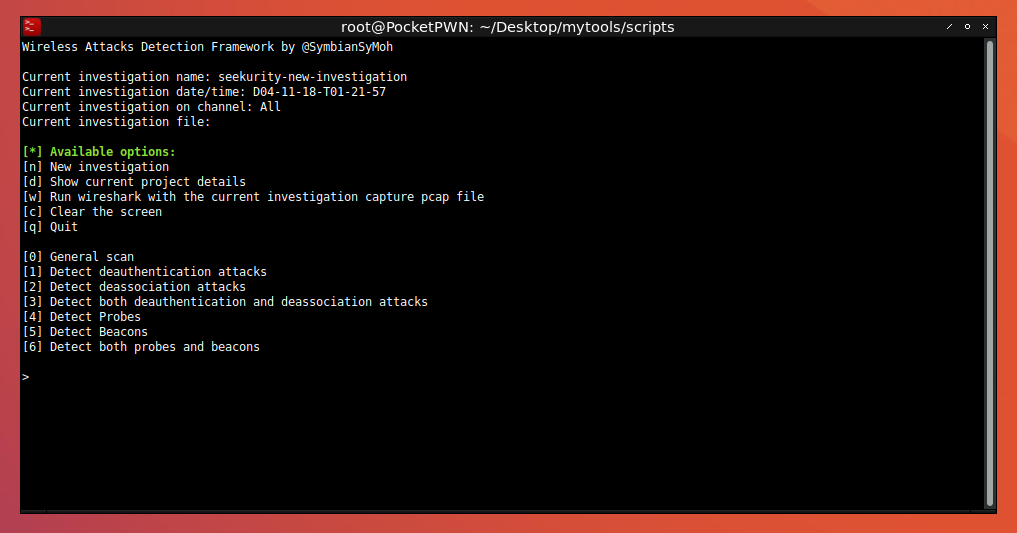Click '[1] Detect deauthentication attacks' text
The height and width of the screenshot is (533, 1017).
(145, 272)
